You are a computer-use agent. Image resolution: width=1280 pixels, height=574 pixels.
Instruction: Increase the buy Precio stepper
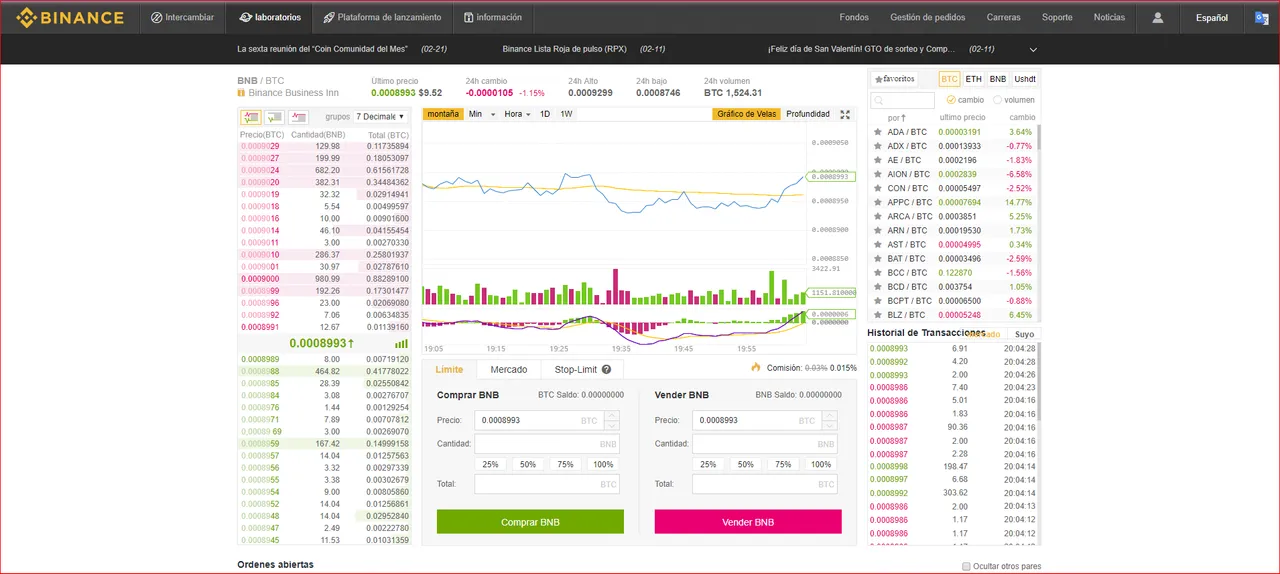click(612, 415)
